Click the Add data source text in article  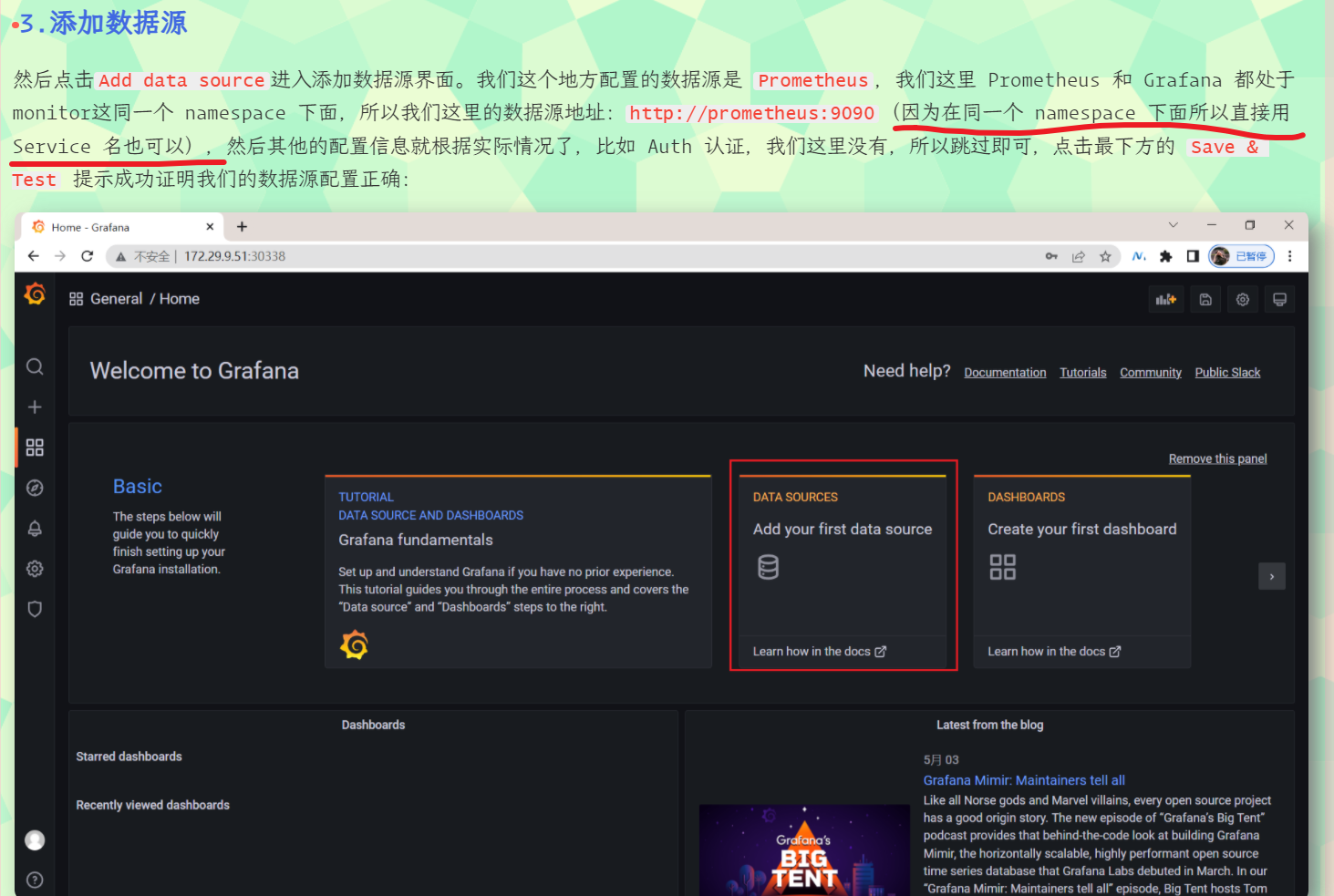[x=181, y=80]
